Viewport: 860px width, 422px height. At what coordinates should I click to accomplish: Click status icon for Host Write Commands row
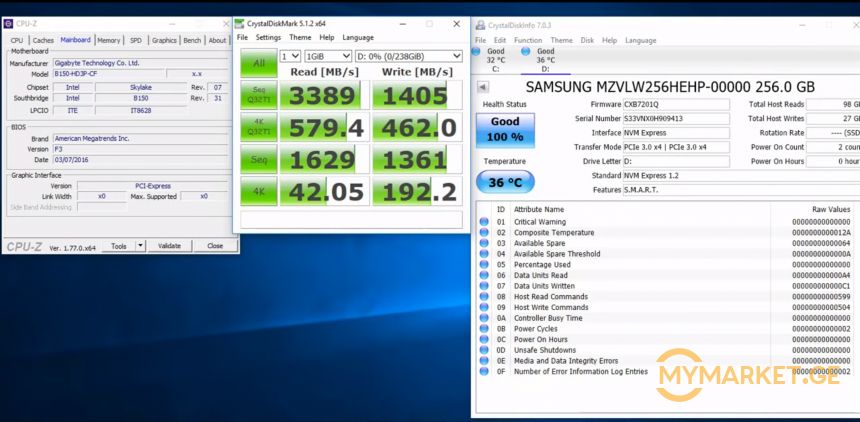(484, 307)
